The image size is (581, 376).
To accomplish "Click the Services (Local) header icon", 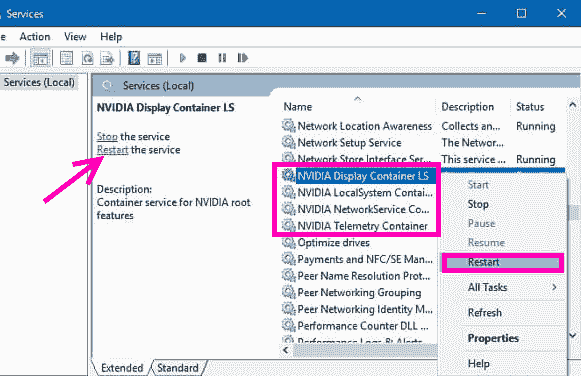I will [107, 86].
